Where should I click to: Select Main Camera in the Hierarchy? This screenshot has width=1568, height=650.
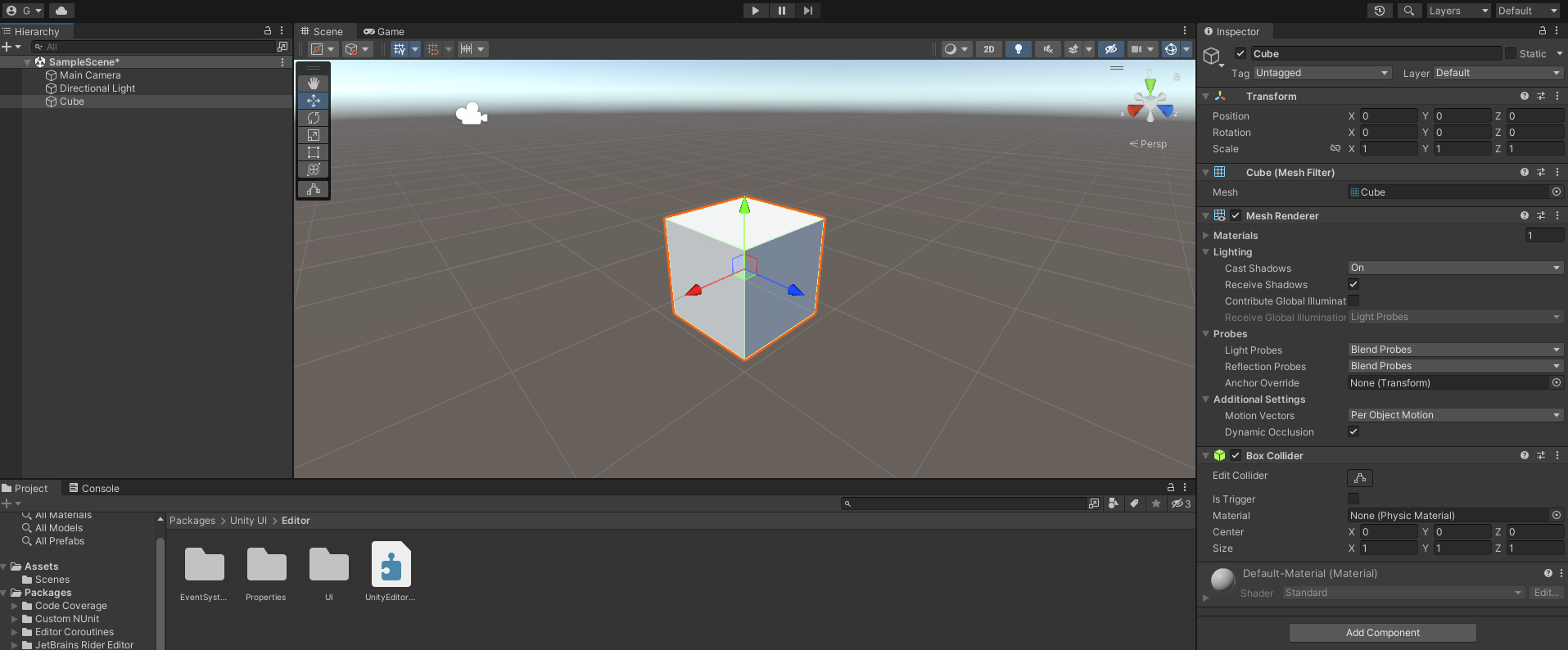tap(90, 75)
